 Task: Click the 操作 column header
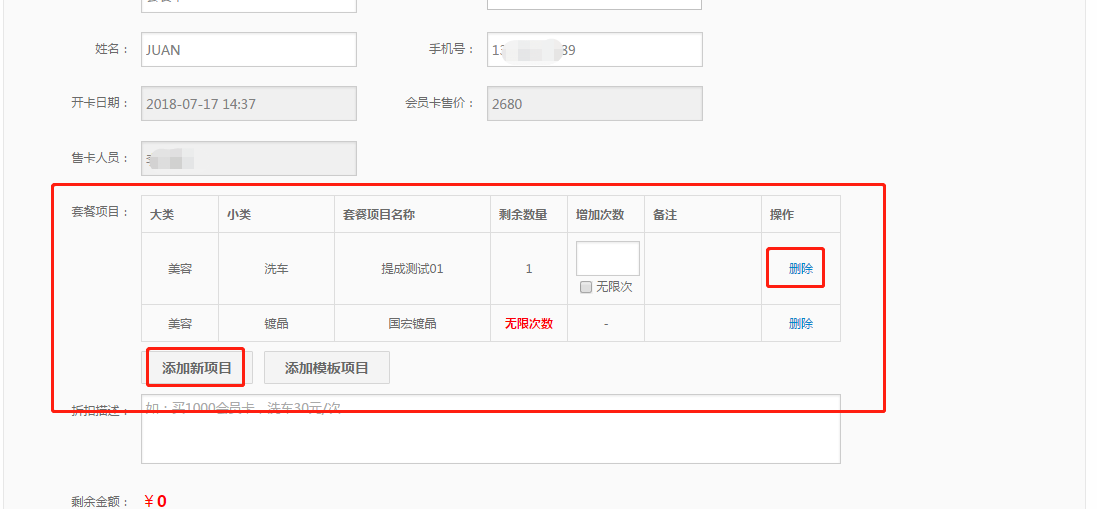point(781,215)
